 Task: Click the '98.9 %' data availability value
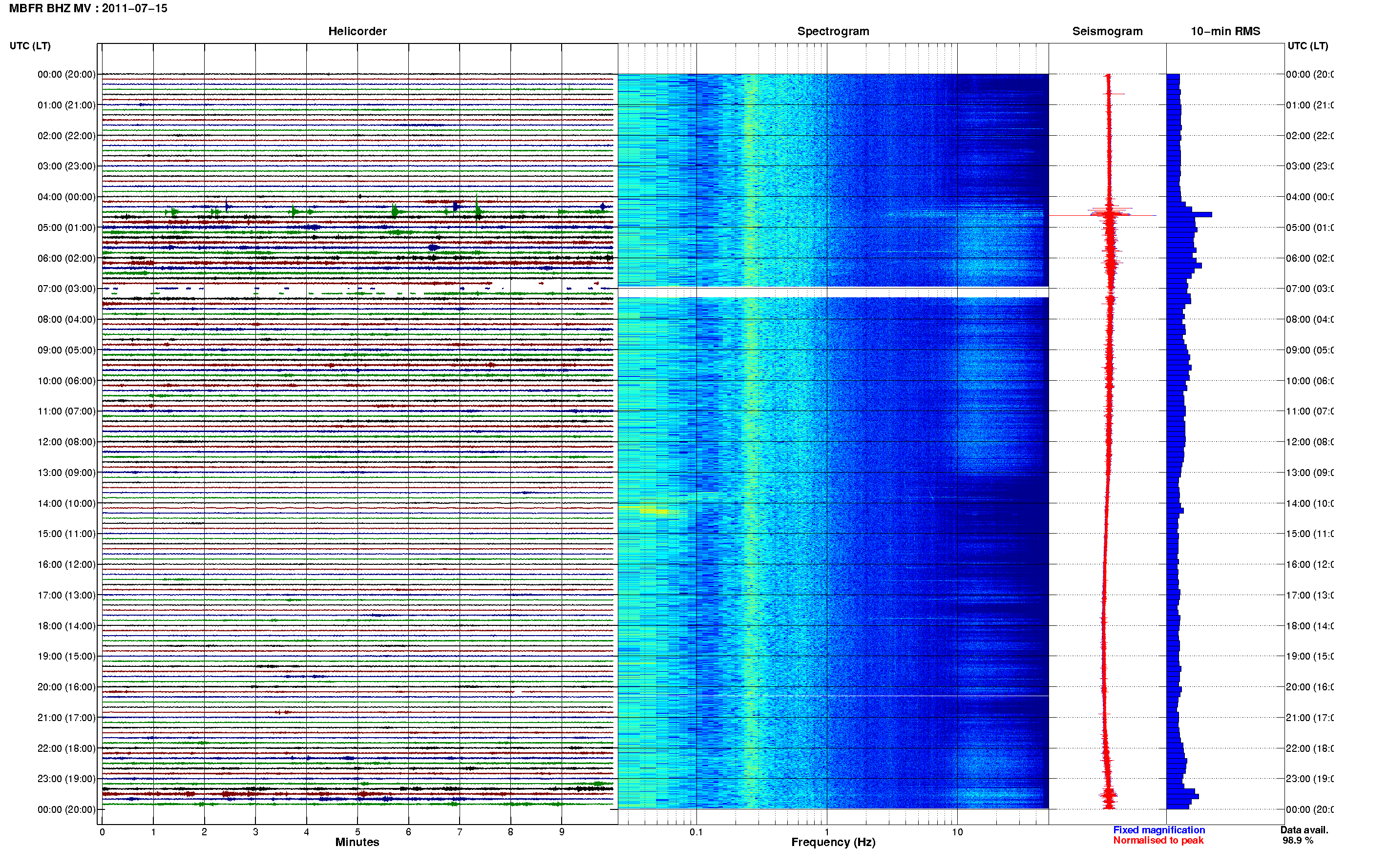tap(1298, 841)
